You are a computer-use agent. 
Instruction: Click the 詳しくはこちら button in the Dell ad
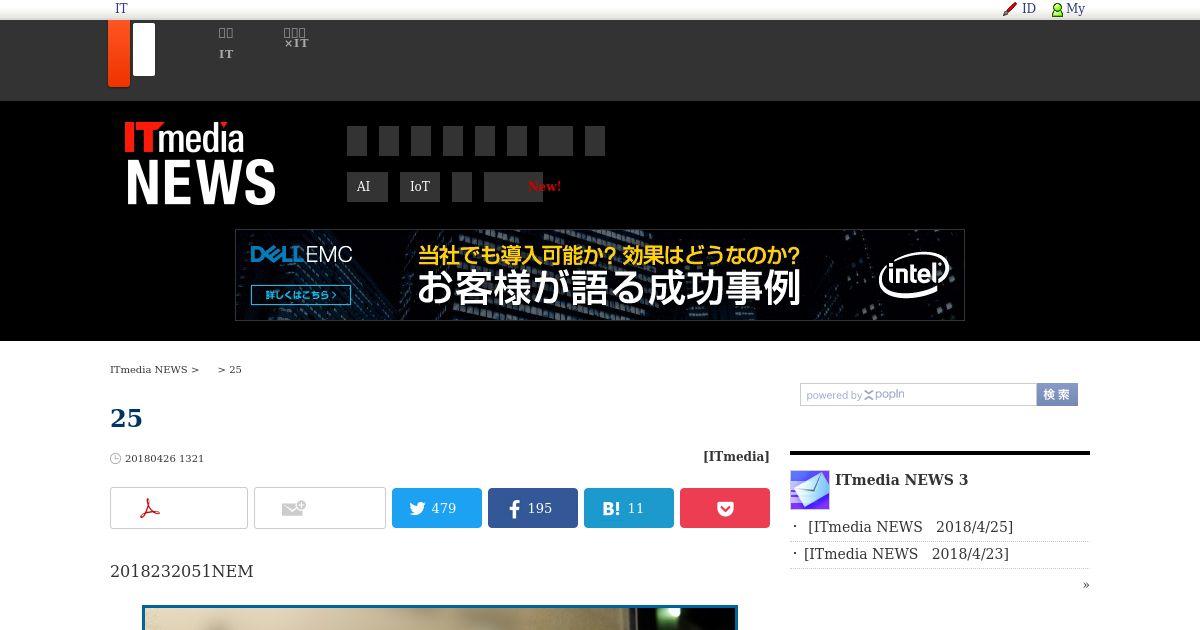click(x=301, y=295)
